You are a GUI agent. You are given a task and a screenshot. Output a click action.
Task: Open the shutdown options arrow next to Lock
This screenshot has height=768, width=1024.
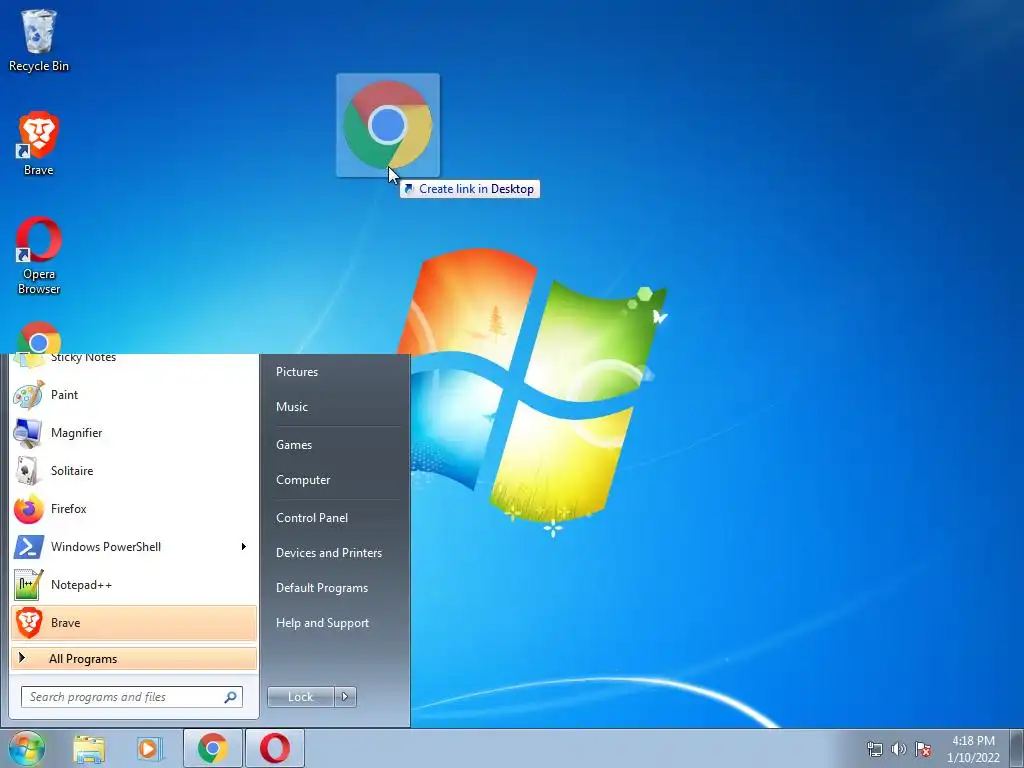[345, 697]
